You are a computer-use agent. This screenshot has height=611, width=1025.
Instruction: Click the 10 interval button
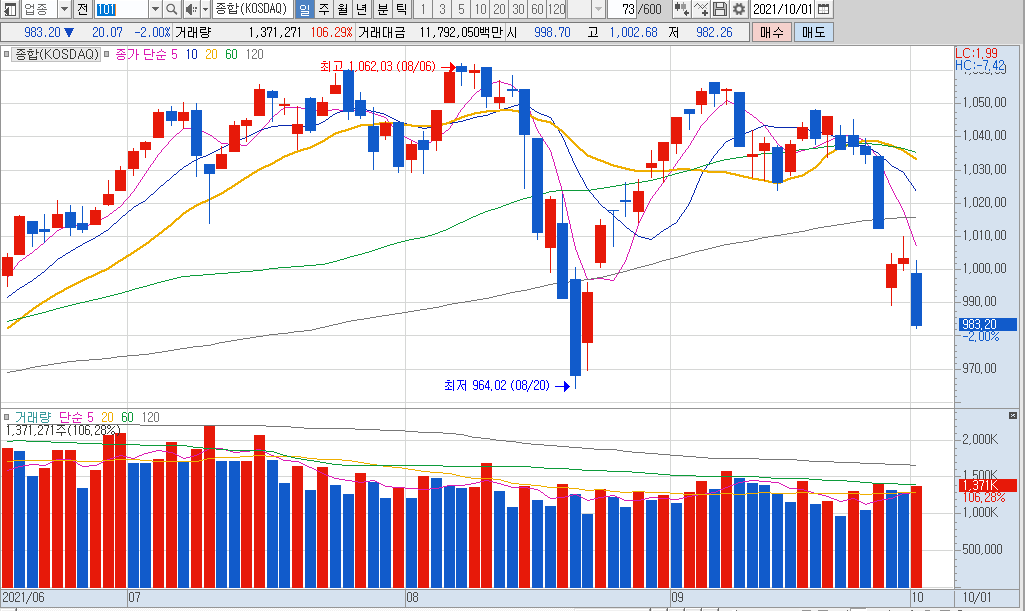[x=480, y=9]
